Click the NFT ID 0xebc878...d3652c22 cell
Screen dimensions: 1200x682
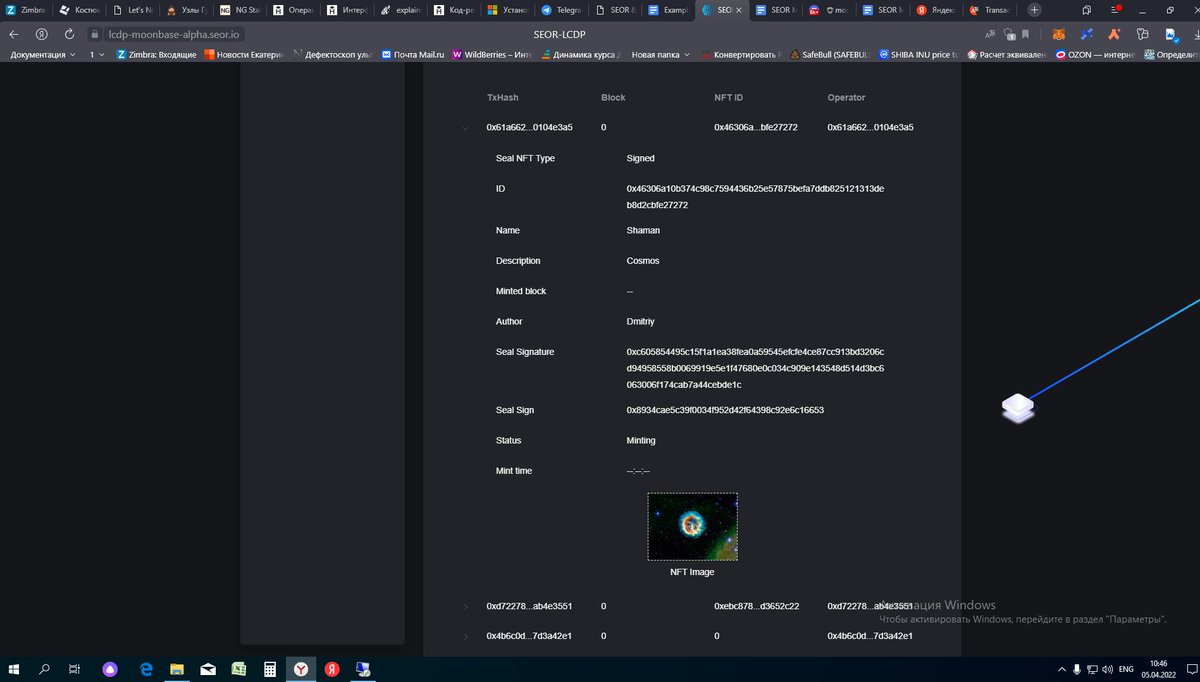pyautogui.click(x=755, y=606)
